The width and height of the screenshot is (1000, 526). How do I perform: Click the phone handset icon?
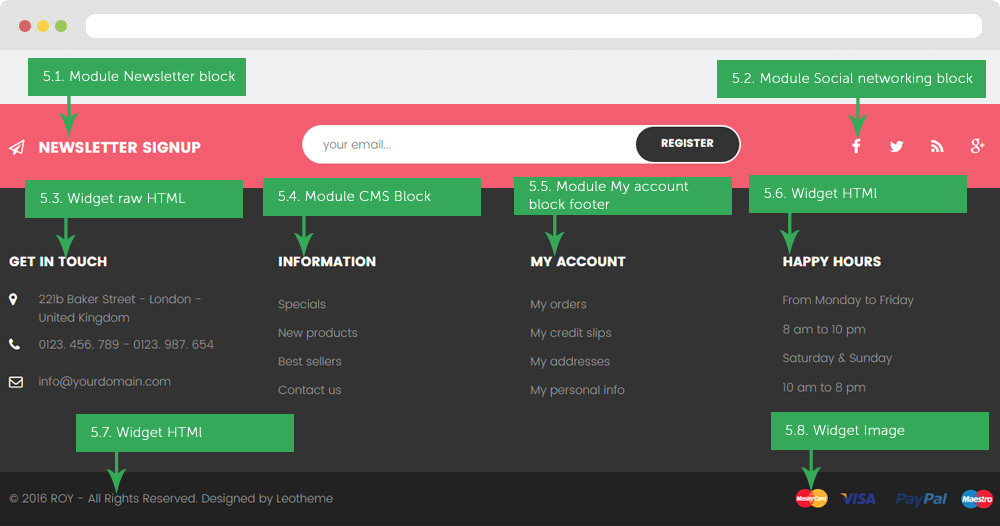[x=15, y=344]
